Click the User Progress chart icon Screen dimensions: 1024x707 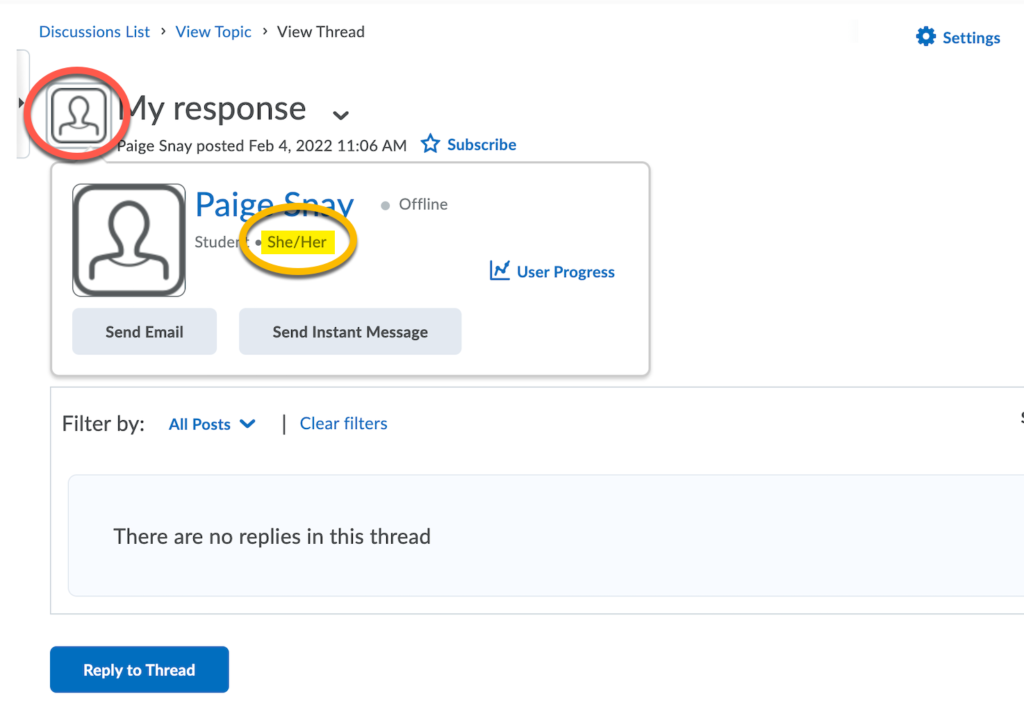click(x=500, y=271)
